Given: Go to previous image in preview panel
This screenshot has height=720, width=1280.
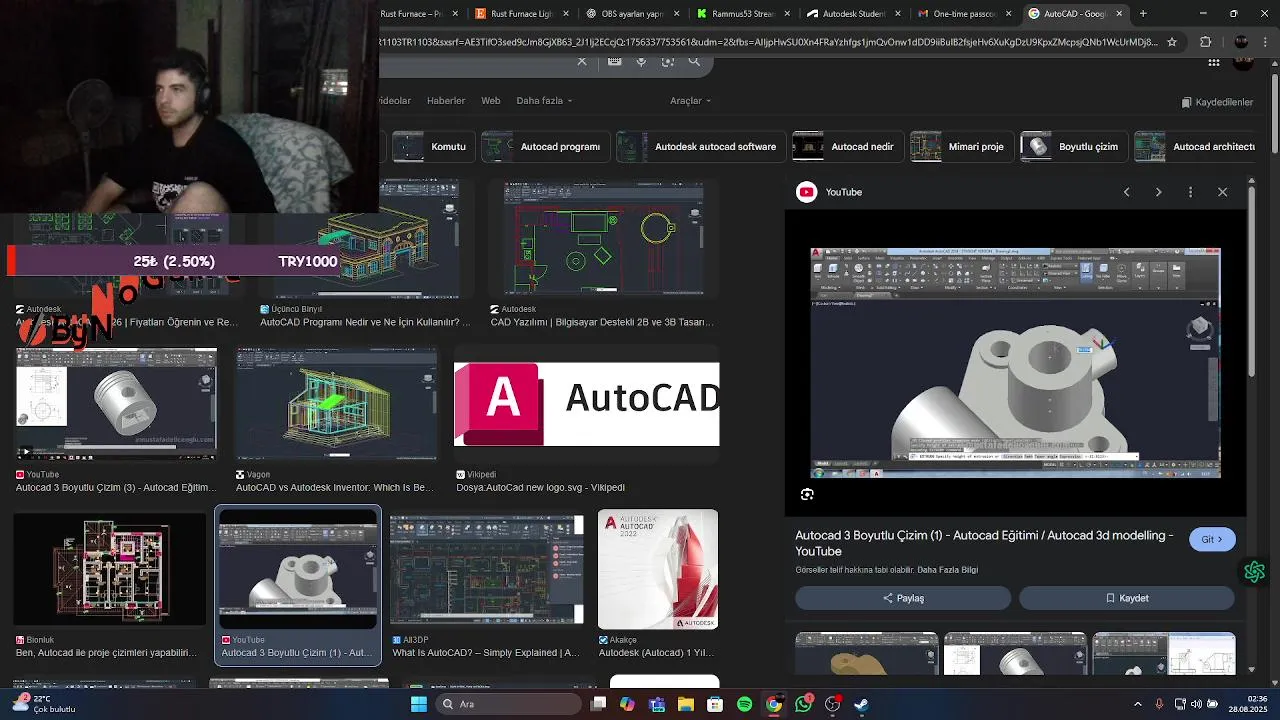Looking at the screenshot, I should (x=1126, y=192).
